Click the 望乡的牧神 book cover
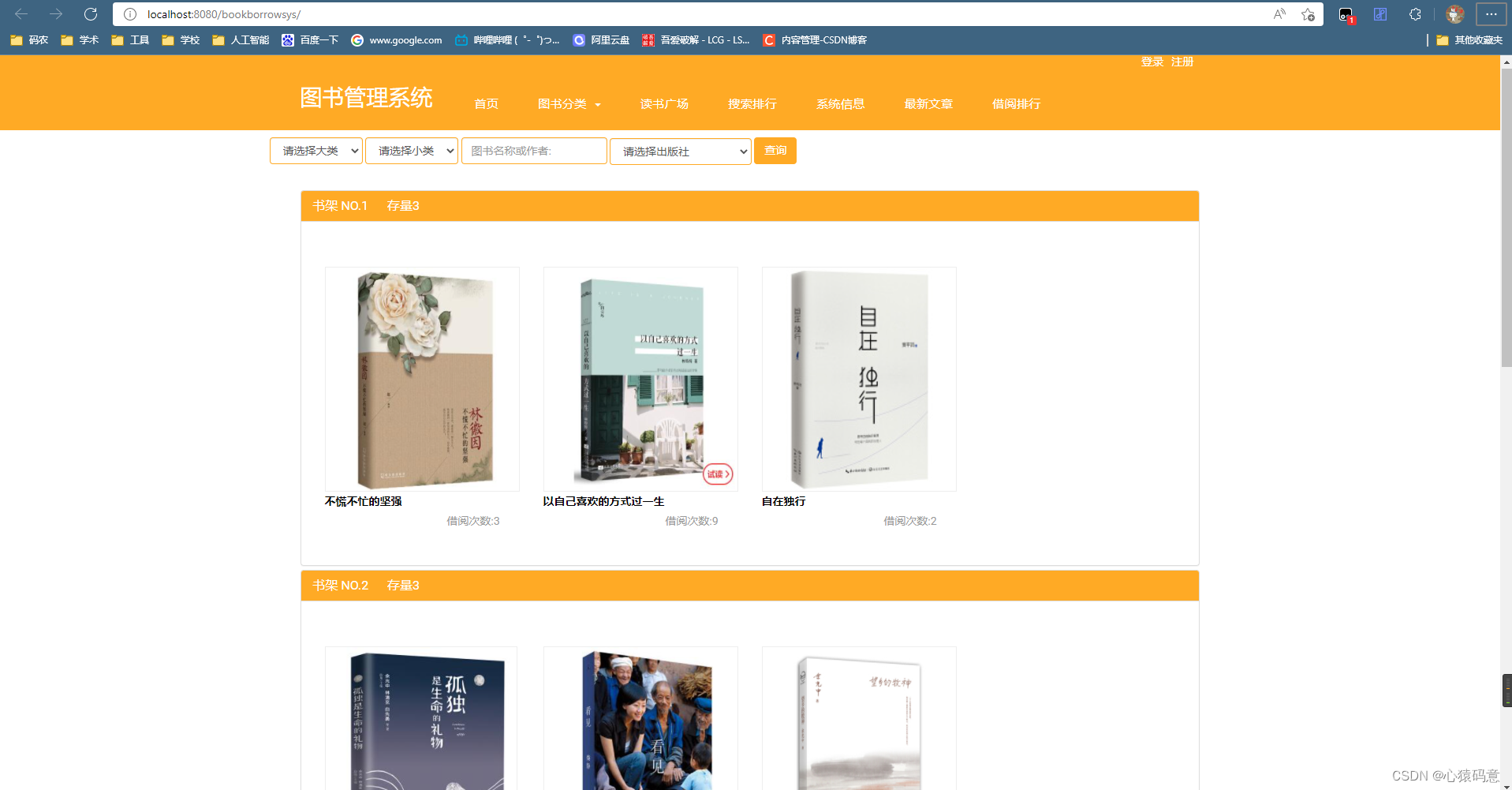1512x790 pixels. (x=859, y=719)
